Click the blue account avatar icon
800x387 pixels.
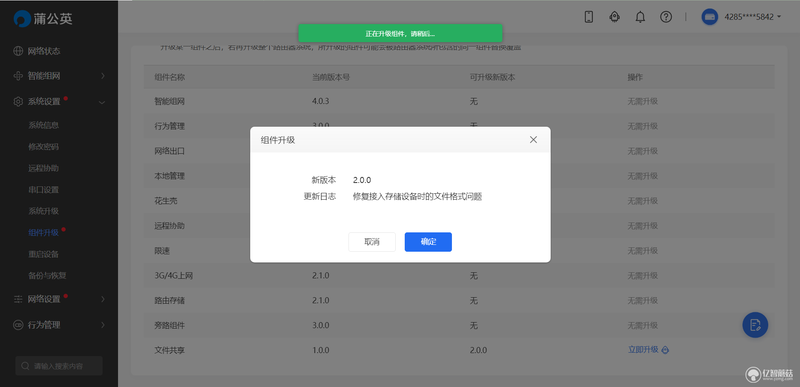click(710, 17)
